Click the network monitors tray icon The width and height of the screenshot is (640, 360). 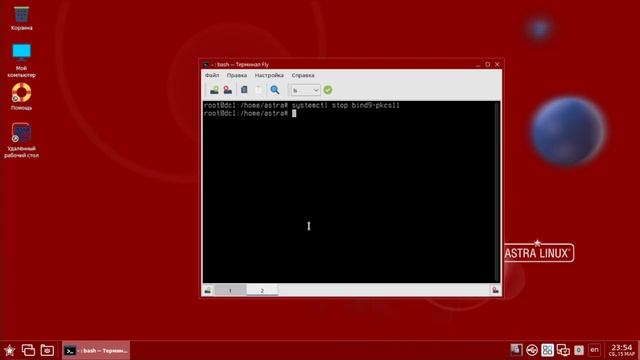coord(563,350)
